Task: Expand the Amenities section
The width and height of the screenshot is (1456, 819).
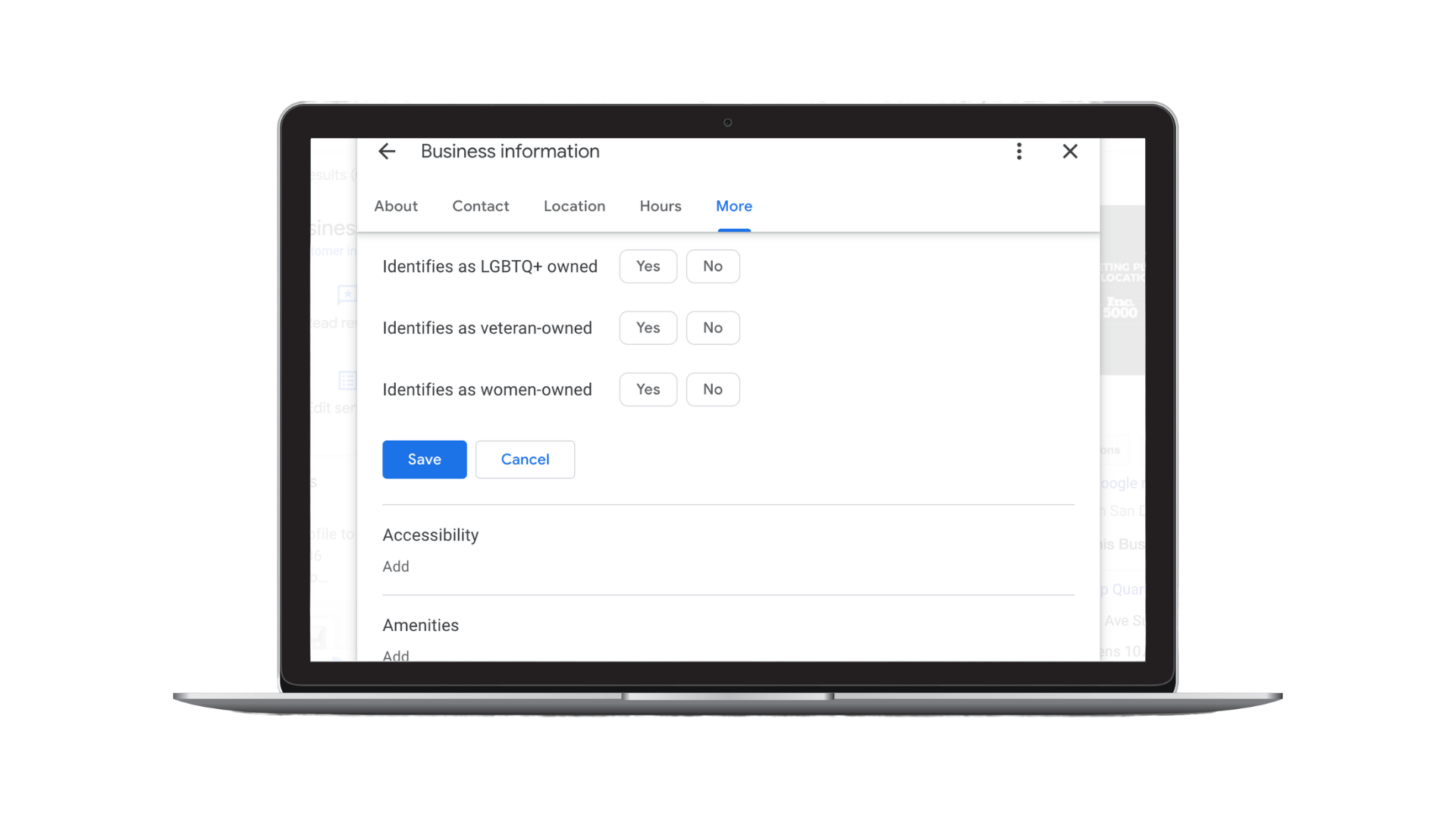Action: tap(420, 626)
